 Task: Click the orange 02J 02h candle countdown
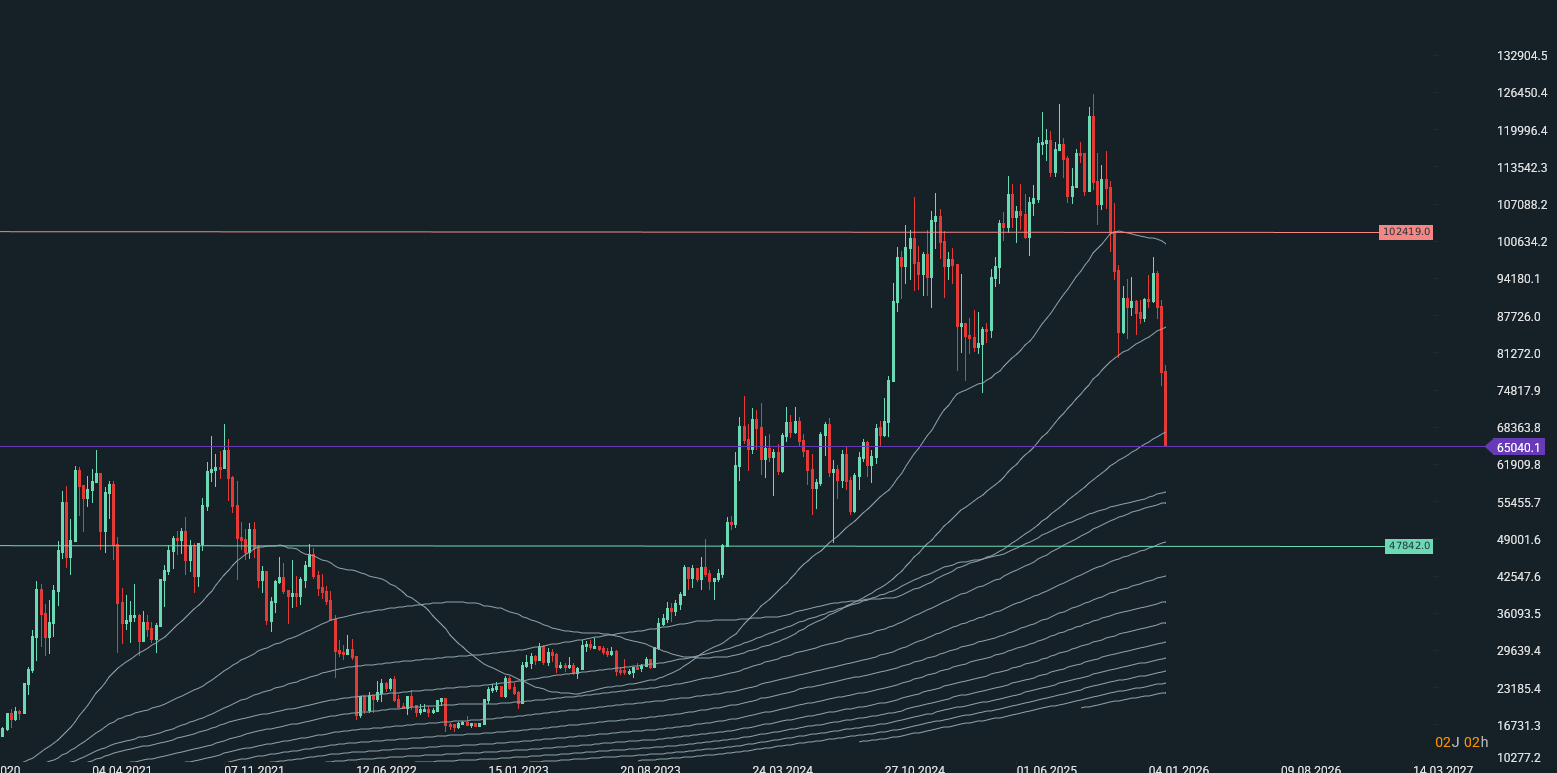pos(1462,742)
